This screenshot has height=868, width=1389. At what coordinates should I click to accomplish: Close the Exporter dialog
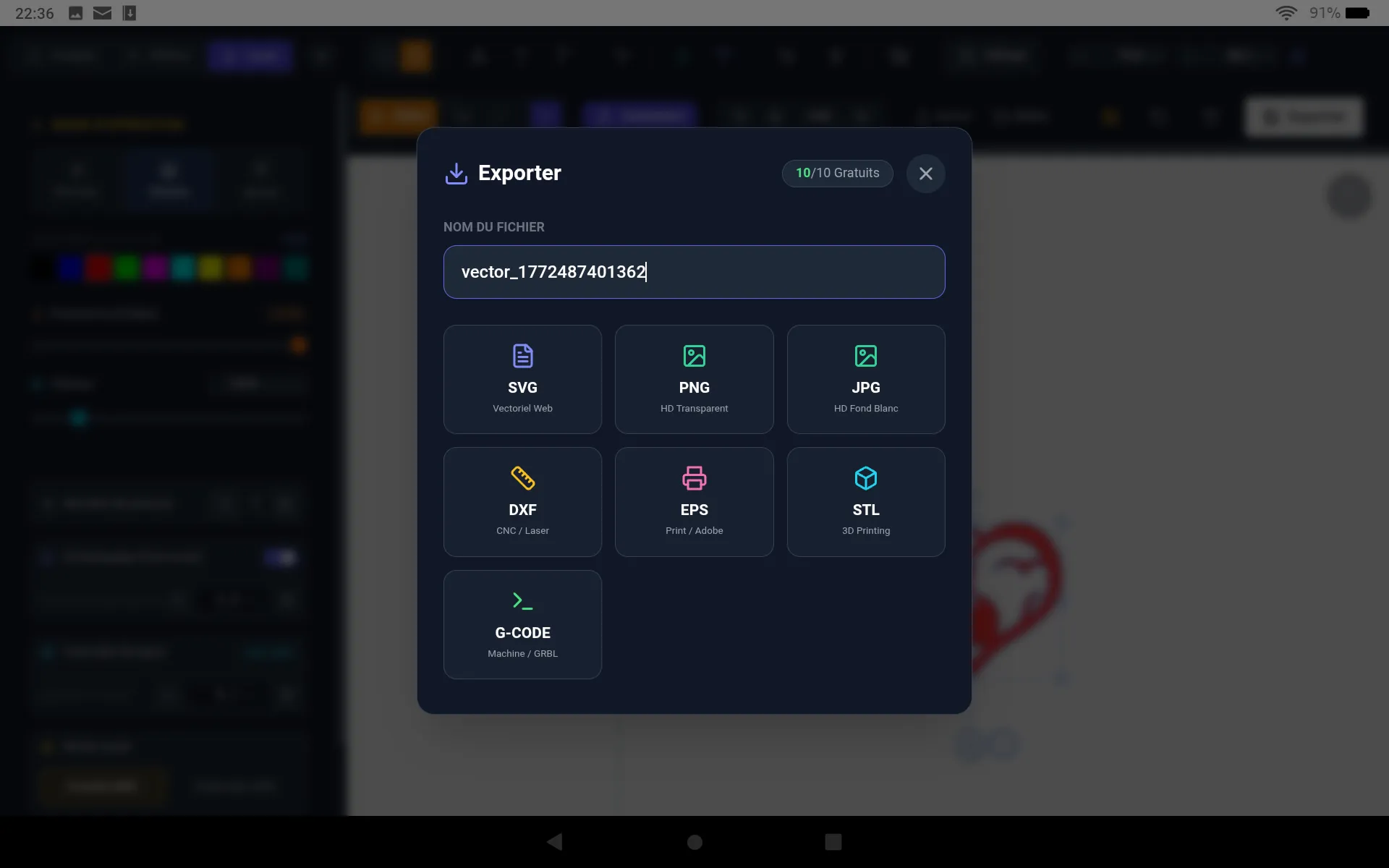(926, 174)
